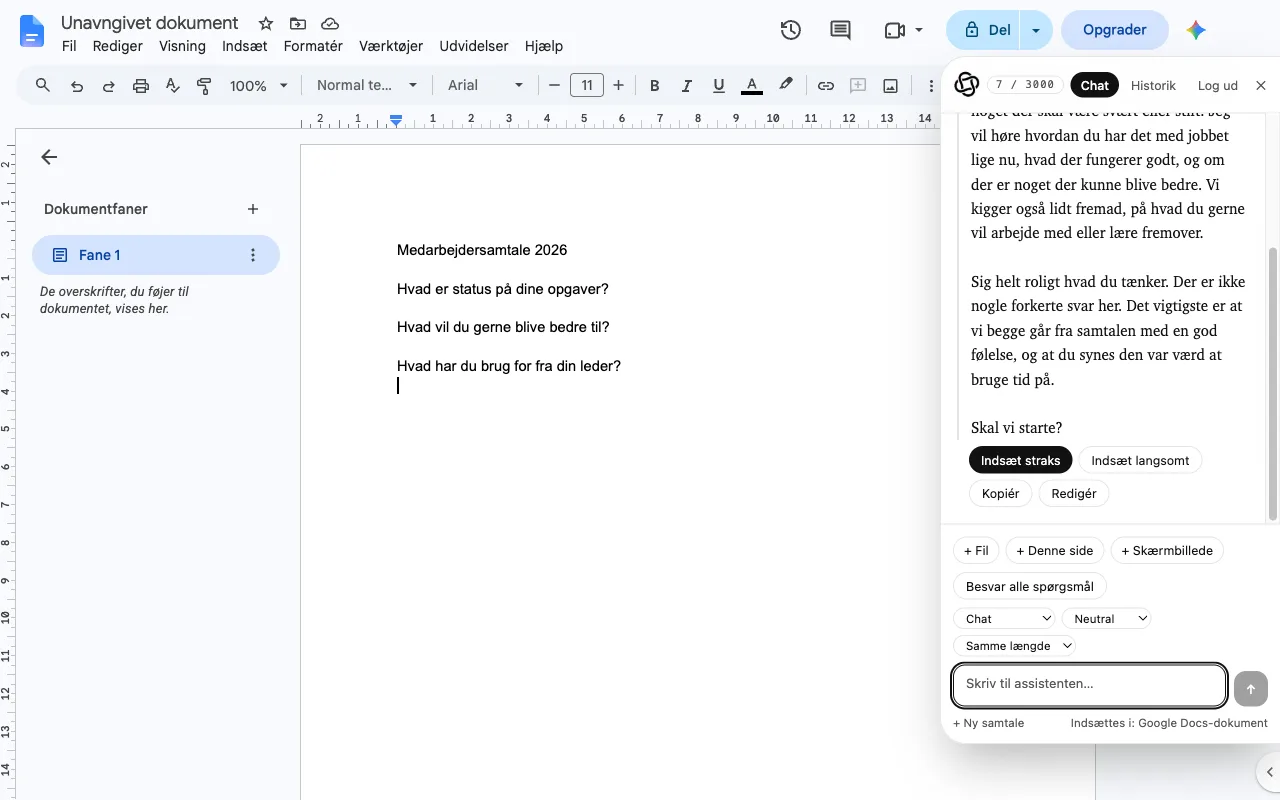Open the Normal text style dropdown
1280x800 pixels.
pos(367,86)
